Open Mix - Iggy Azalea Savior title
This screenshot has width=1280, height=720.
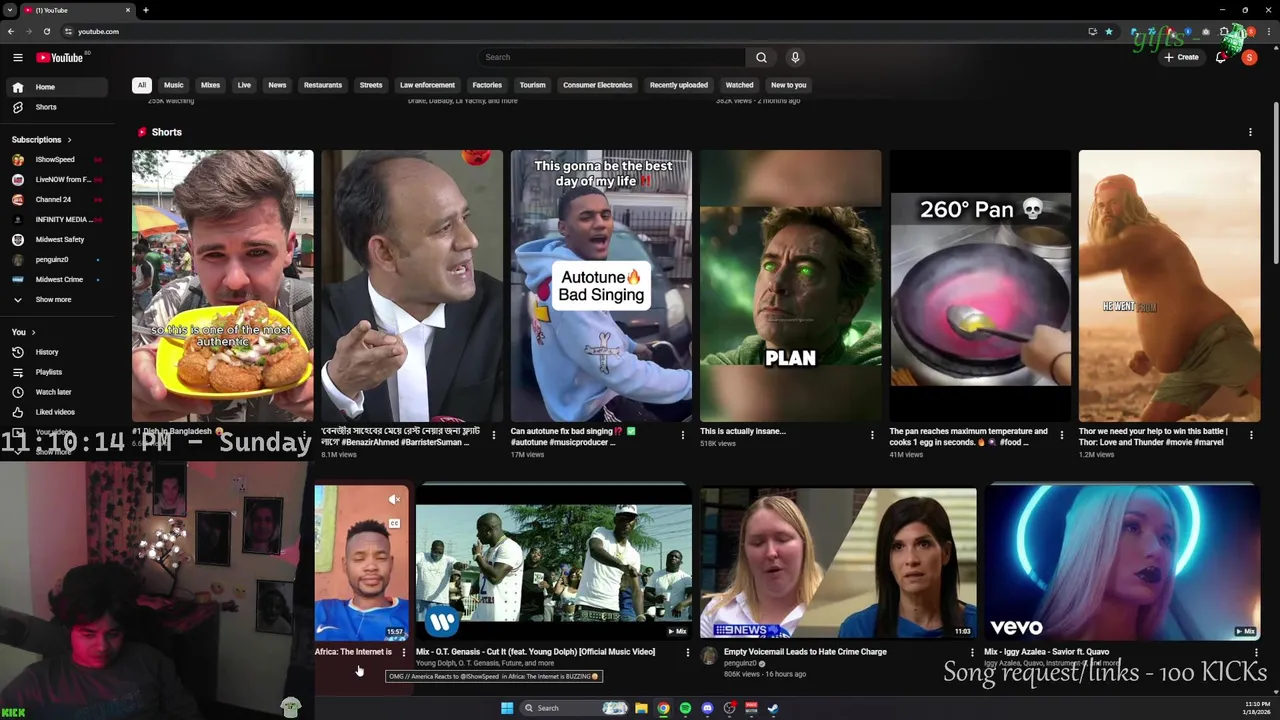pyautogui.click(x=1046, y=652)
